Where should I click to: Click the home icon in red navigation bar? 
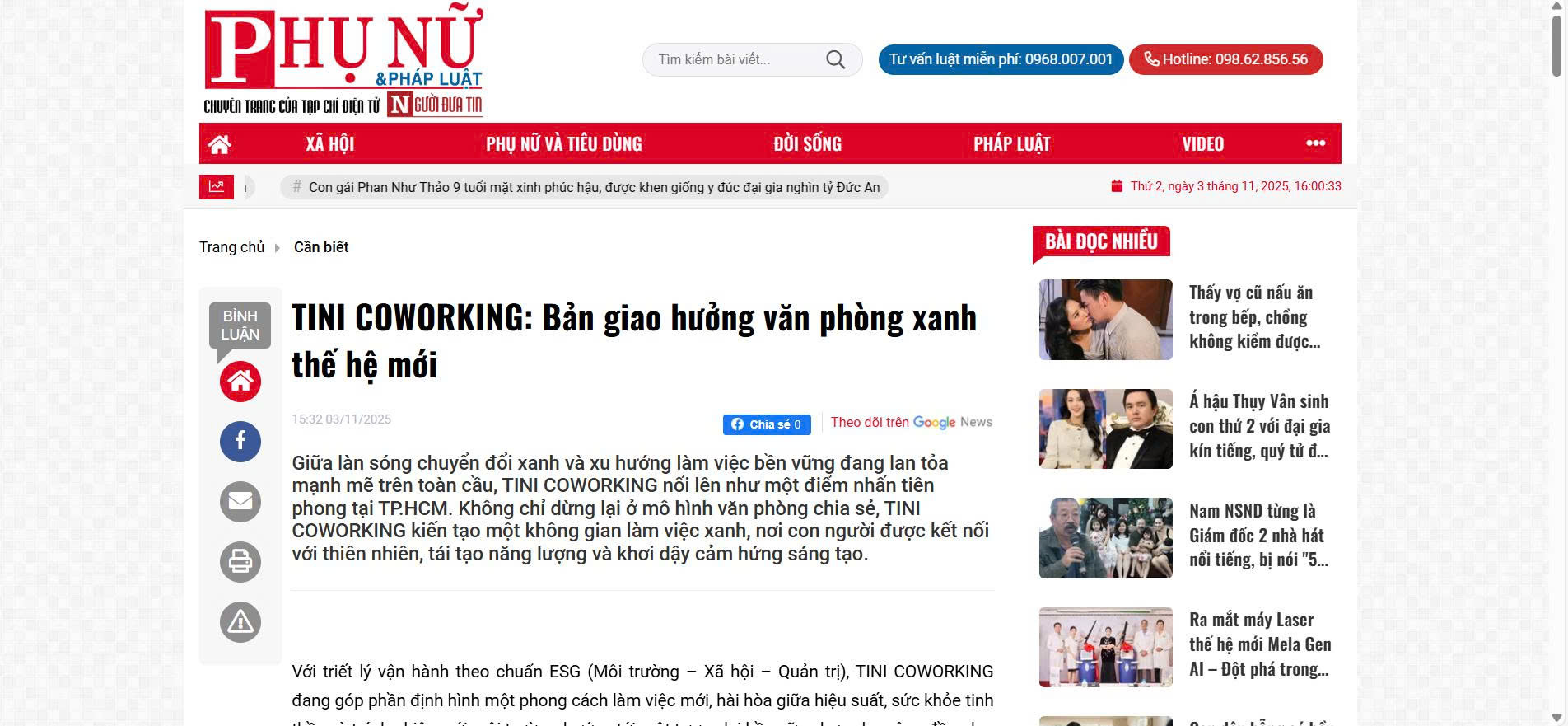pos(219,144)
